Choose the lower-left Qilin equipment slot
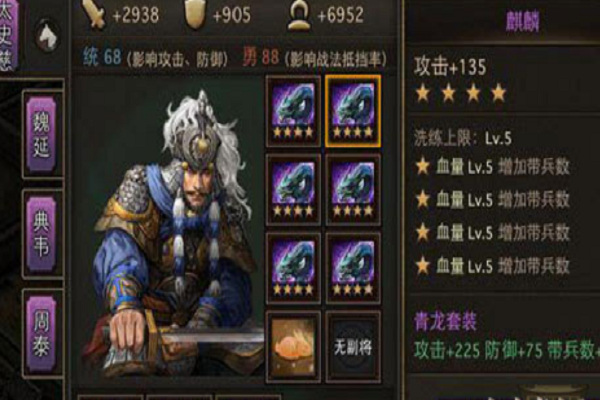600x400 pixels. 293,268
